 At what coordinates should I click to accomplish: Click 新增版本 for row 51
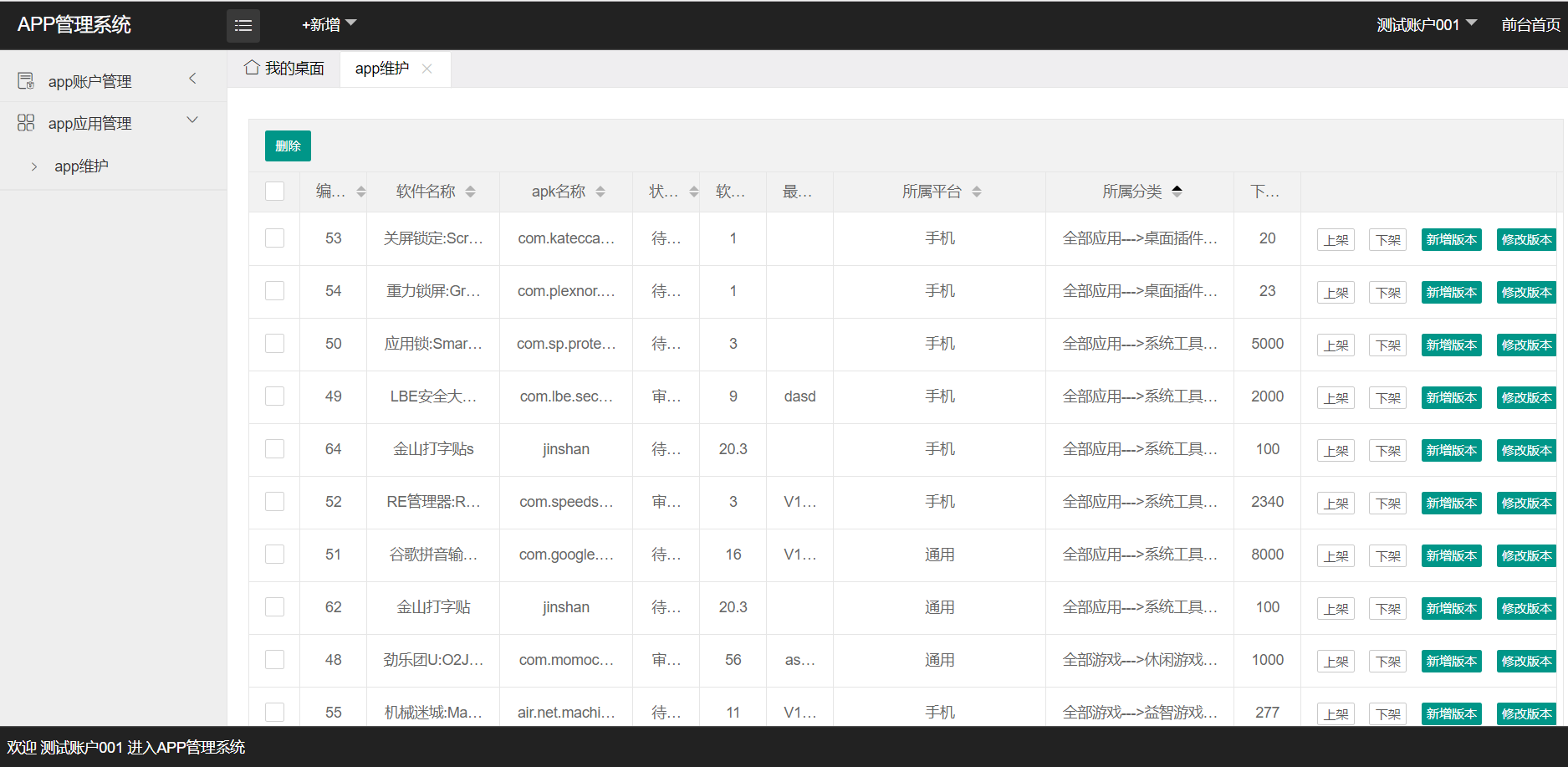click(1452, 556)
